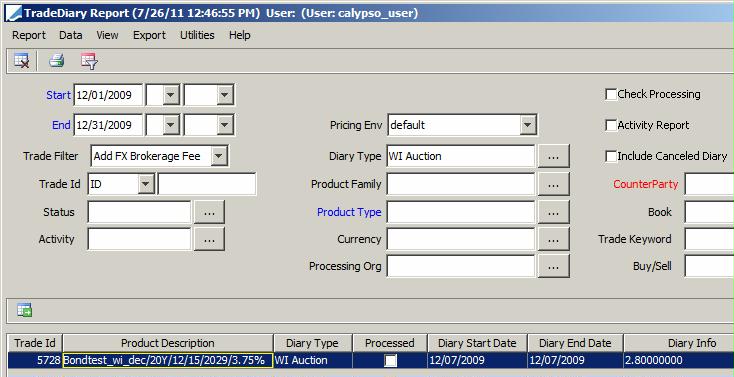Click the app icon in title bar
Screen dimensions: 734x377
tap(13, 13)
